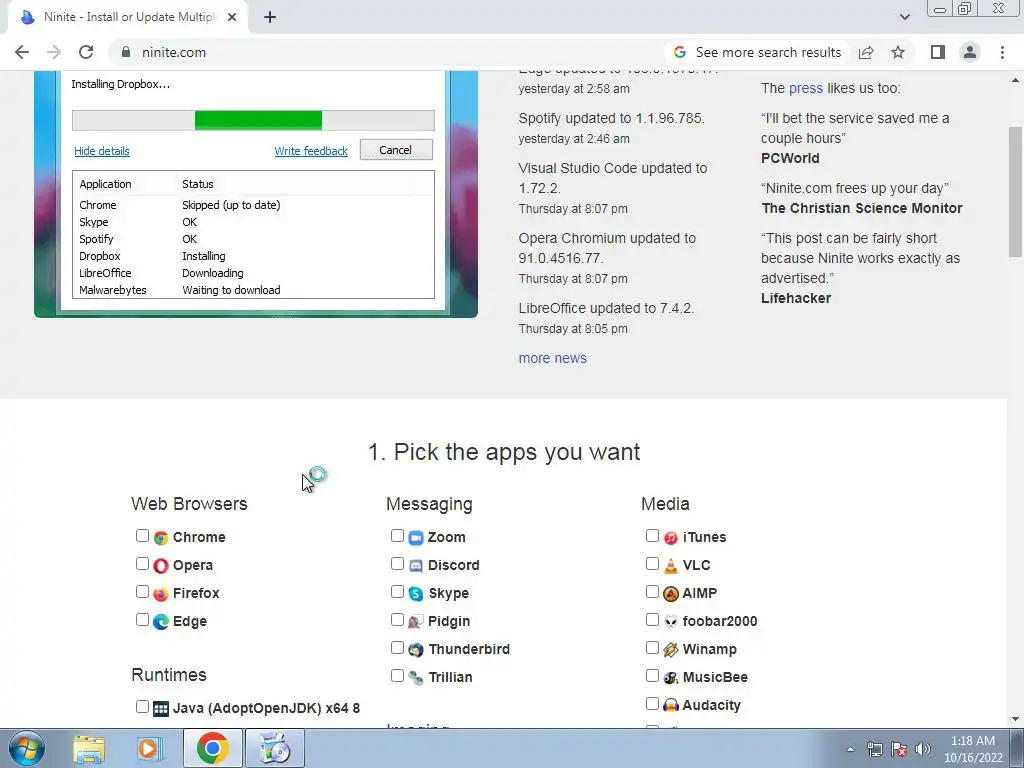This screenshot has height=768, width=1024.
Task: Click See more search results button
Action: tap(758, 52)
